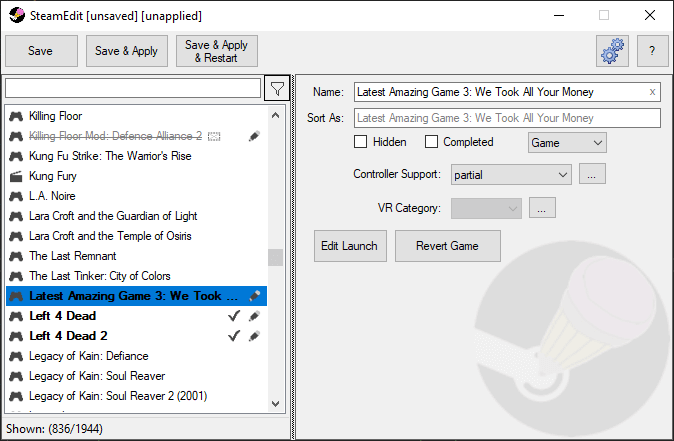
Task: Click the gamepad icon next to L.A. Noire
Action: pyautogui.click(x=16, y=196)
